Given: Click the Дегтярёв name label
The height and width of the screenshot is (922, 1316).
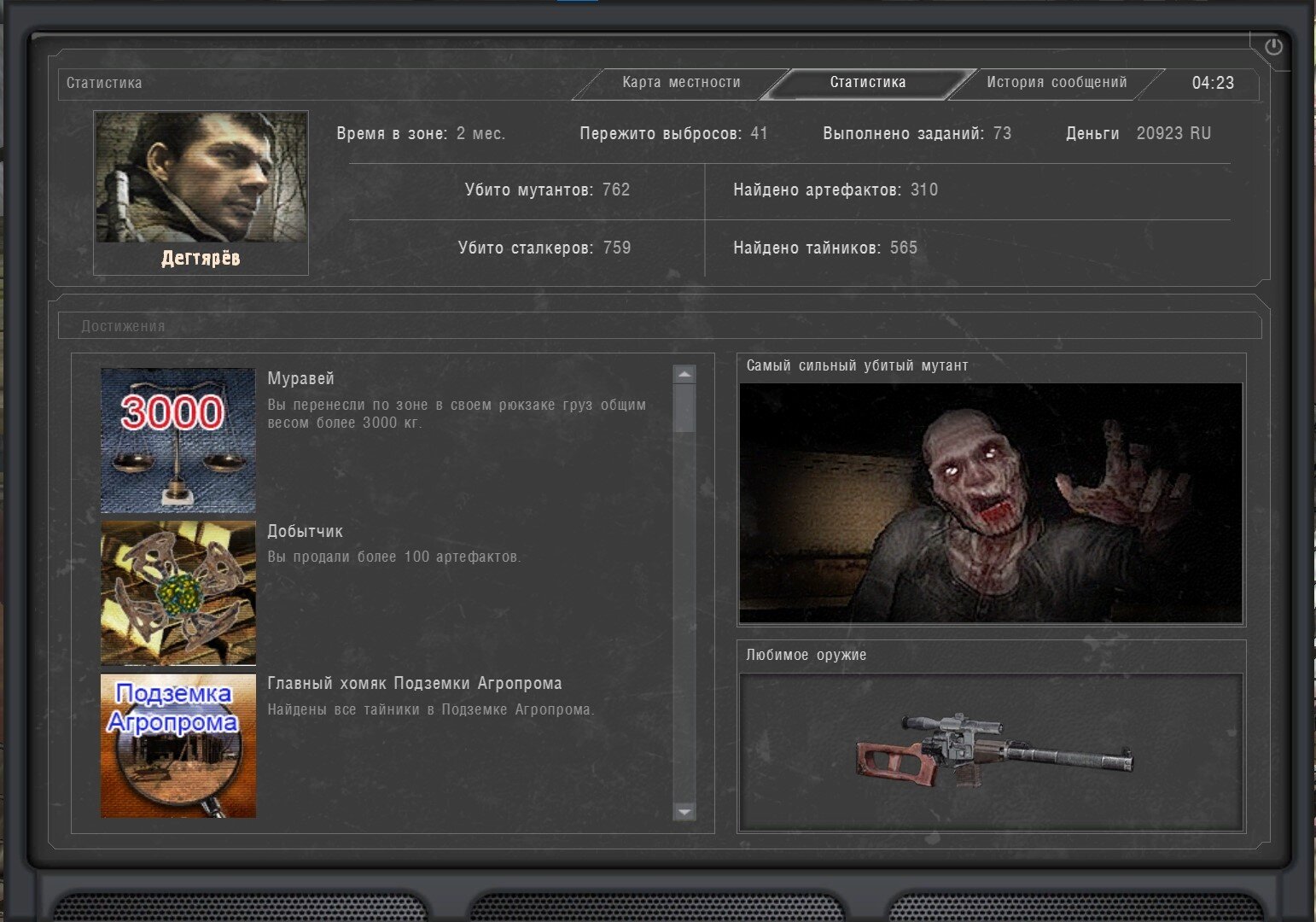Looking at the screenshot, I should pyautogui.click(x=201, y=258).
